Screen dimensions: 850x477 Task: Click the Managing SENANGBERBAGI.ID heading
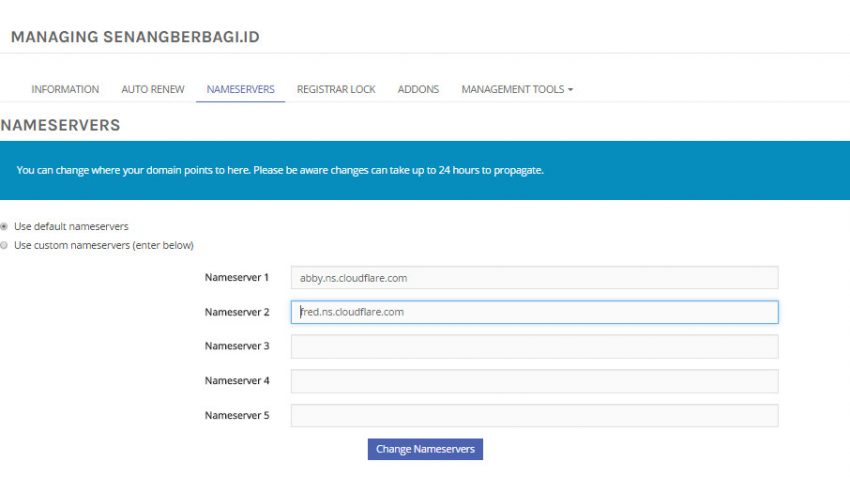(x=135, y=37)
